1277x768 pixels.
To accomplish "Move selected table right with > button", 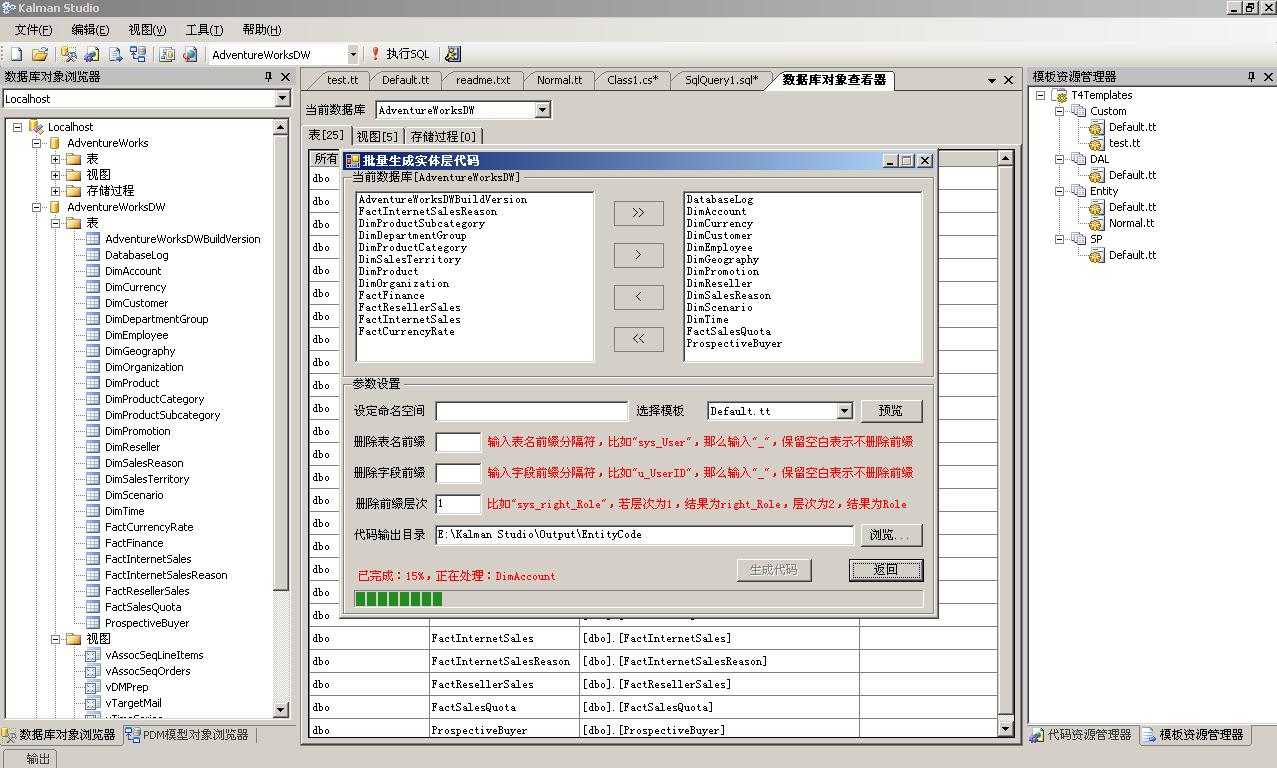I will click(638, 255).
